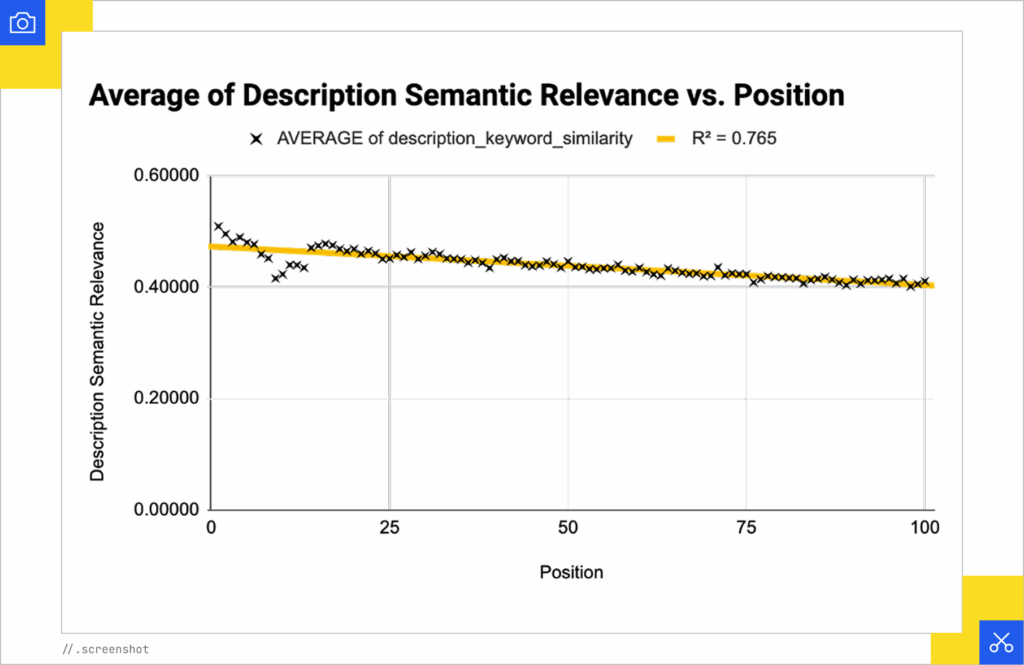Click the 0.40000 label on the y-axis

166,288
